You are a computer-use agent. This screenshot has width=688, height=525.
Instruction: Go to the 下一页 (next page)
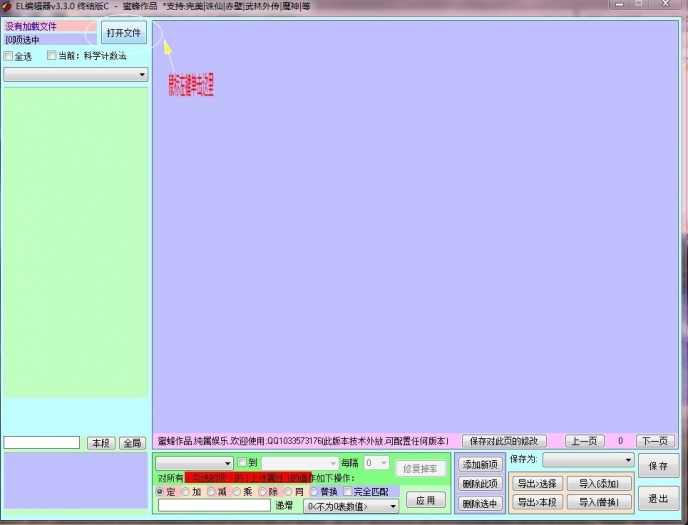(656, 441)
